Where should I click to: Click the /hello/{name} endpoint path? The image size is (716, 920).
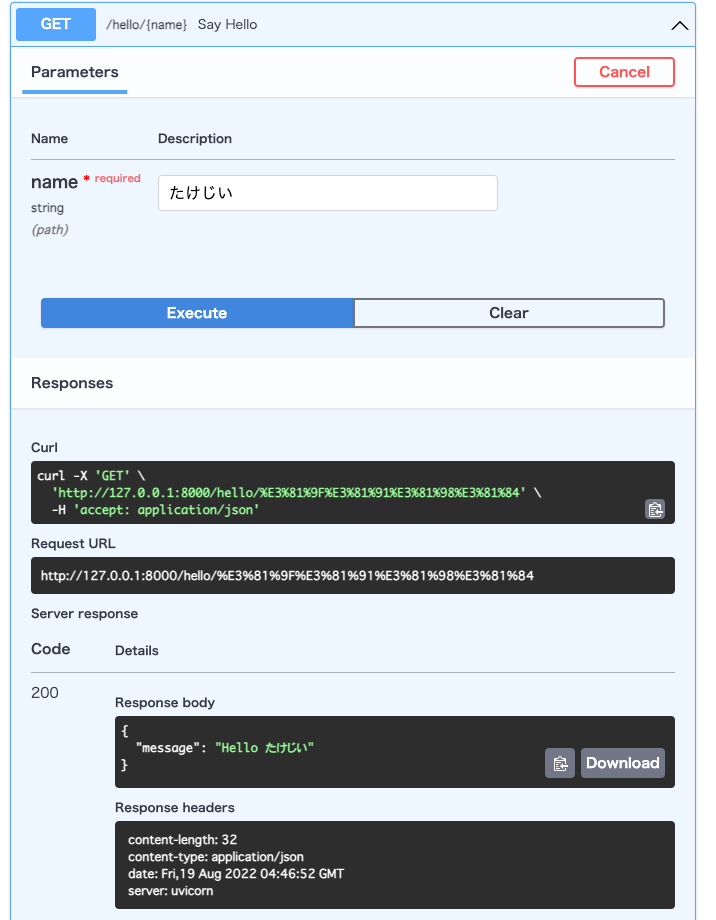click(x=146, y=25)
